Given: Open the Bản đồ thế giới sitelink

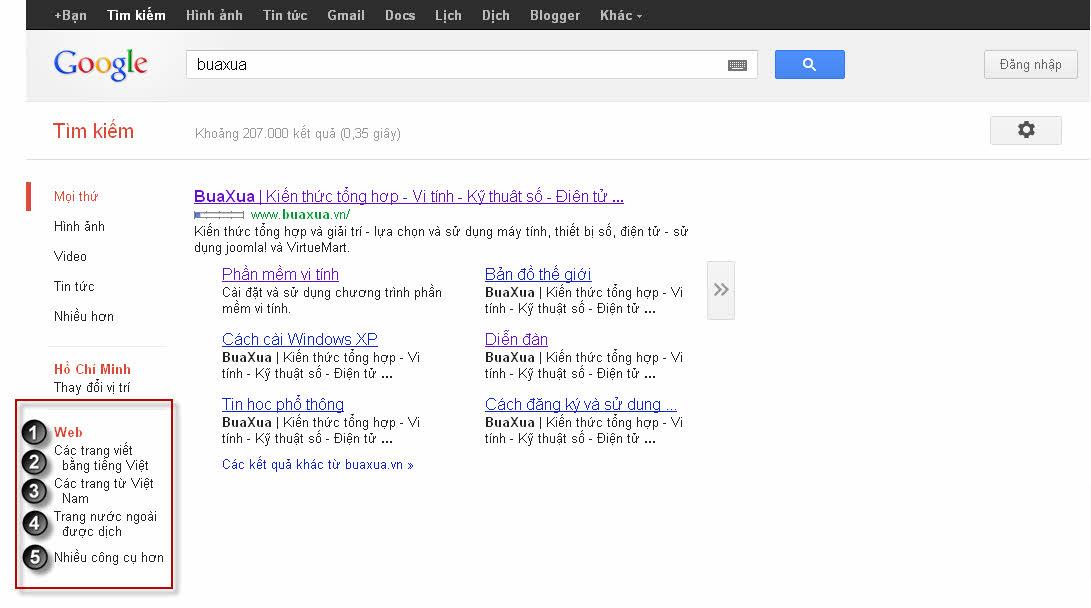Looking at the screenshot, I should tap(538, 275).
